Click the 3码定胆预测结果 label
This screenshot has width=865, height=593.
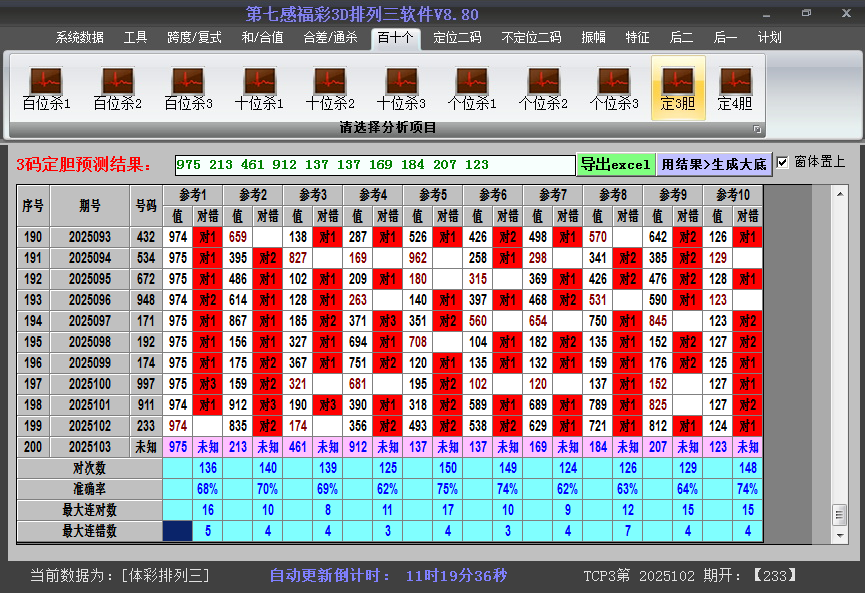click(84, 164)
